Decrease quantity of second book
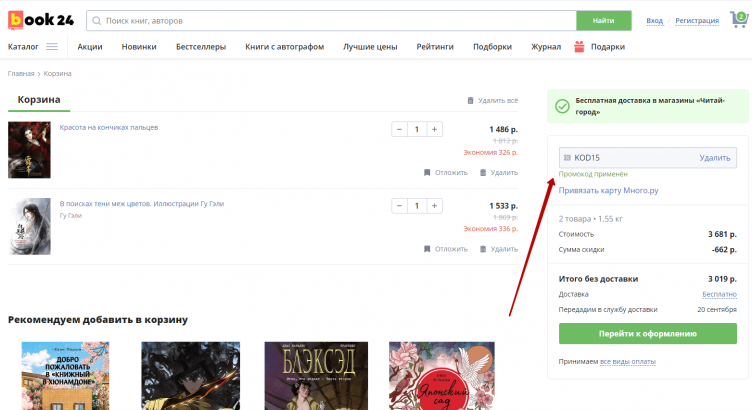 pyautogui.click(x=399, y=206)
